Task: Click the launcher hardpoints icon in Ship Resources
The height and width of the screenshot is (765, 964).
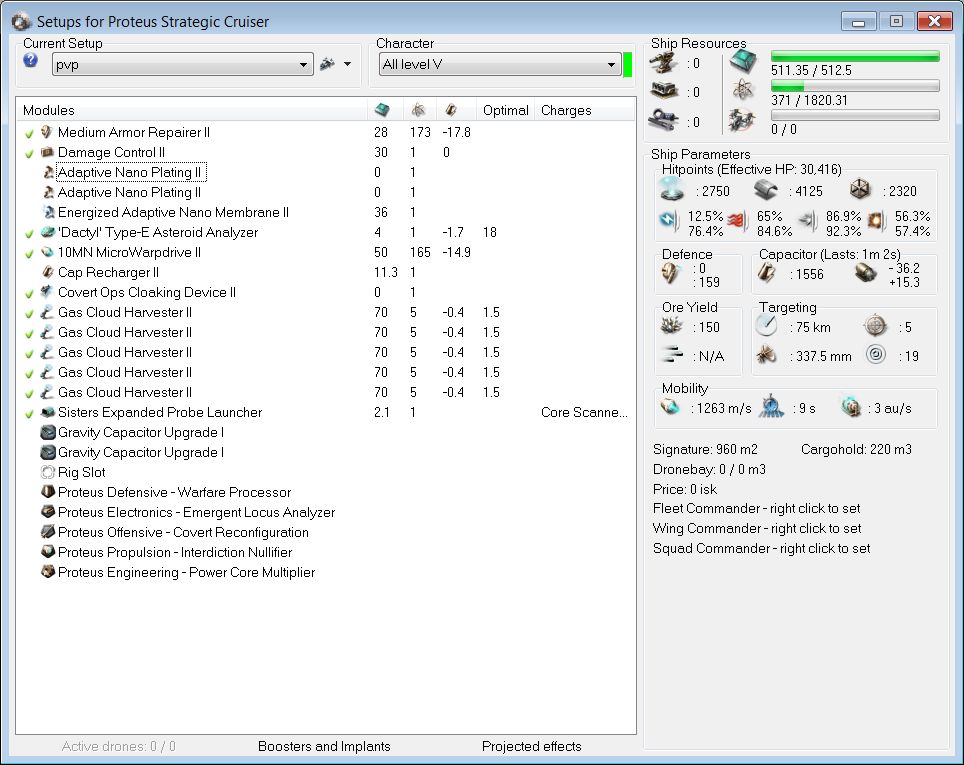Action: click(663, 92)
